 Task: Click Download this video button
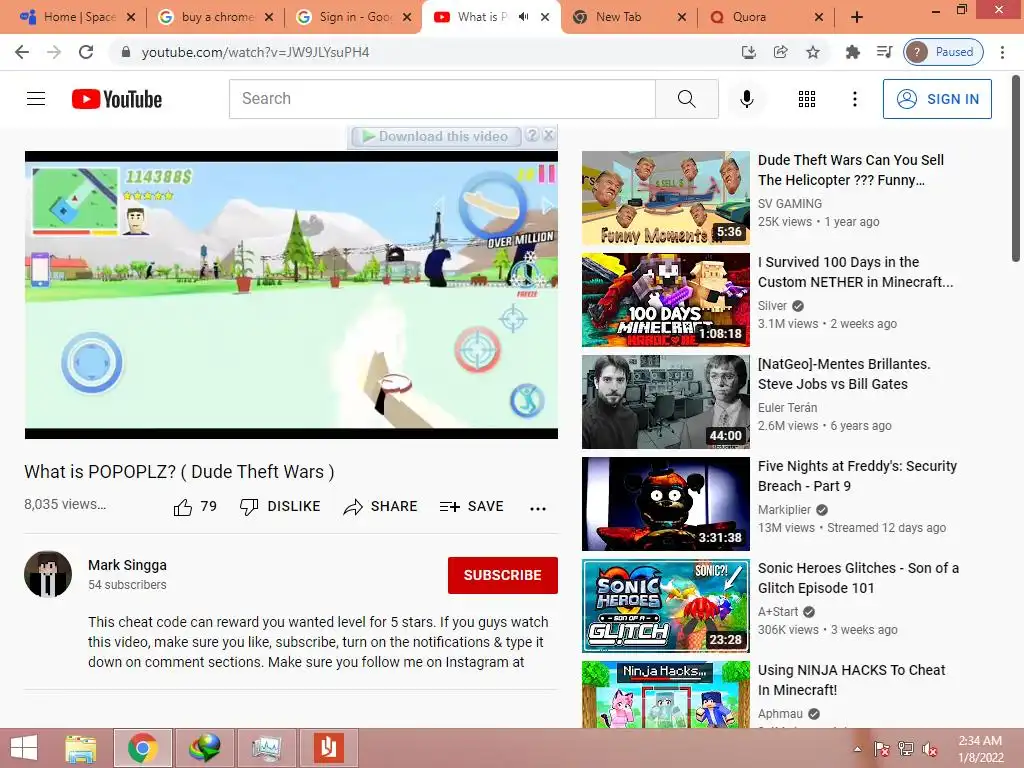pos(436,136)
